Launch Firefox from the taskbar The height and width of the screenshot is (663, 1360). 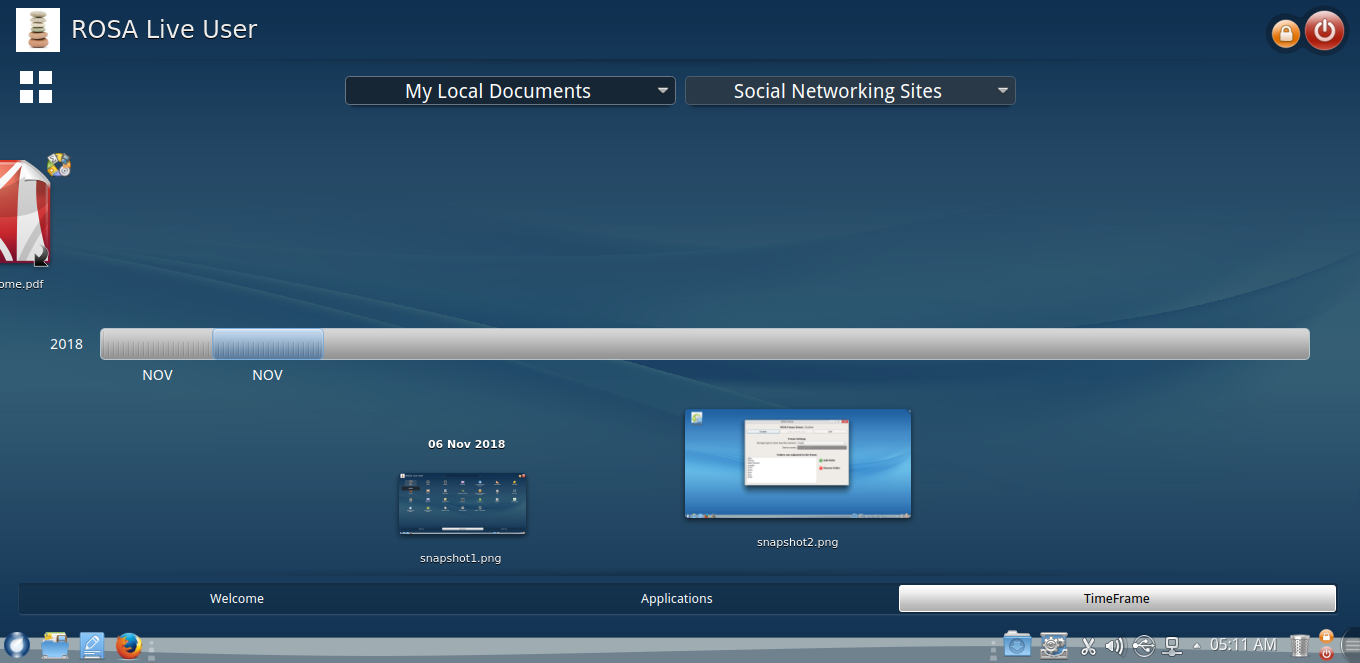(129, 646)
